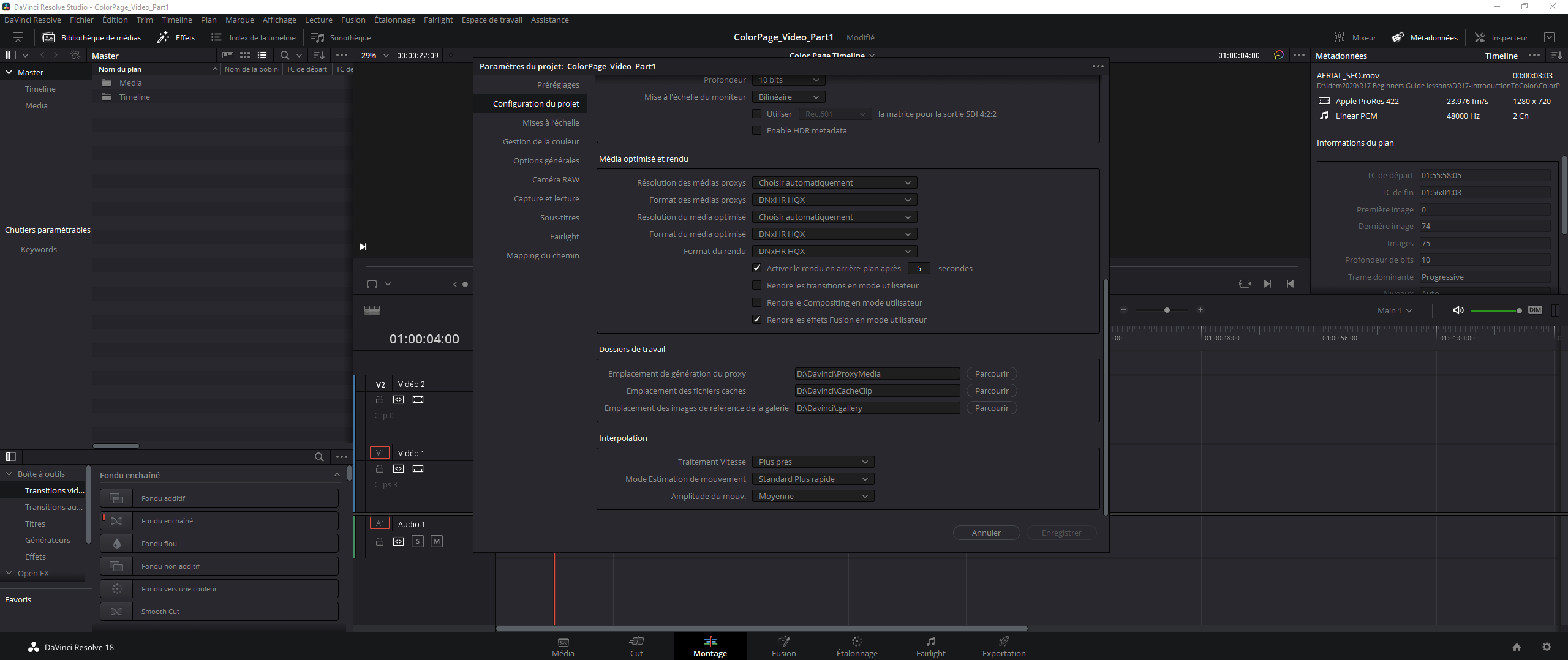Open Mise à l'échelle du moniteur dropdown
1568x660 pixels.
pos(788,97)
